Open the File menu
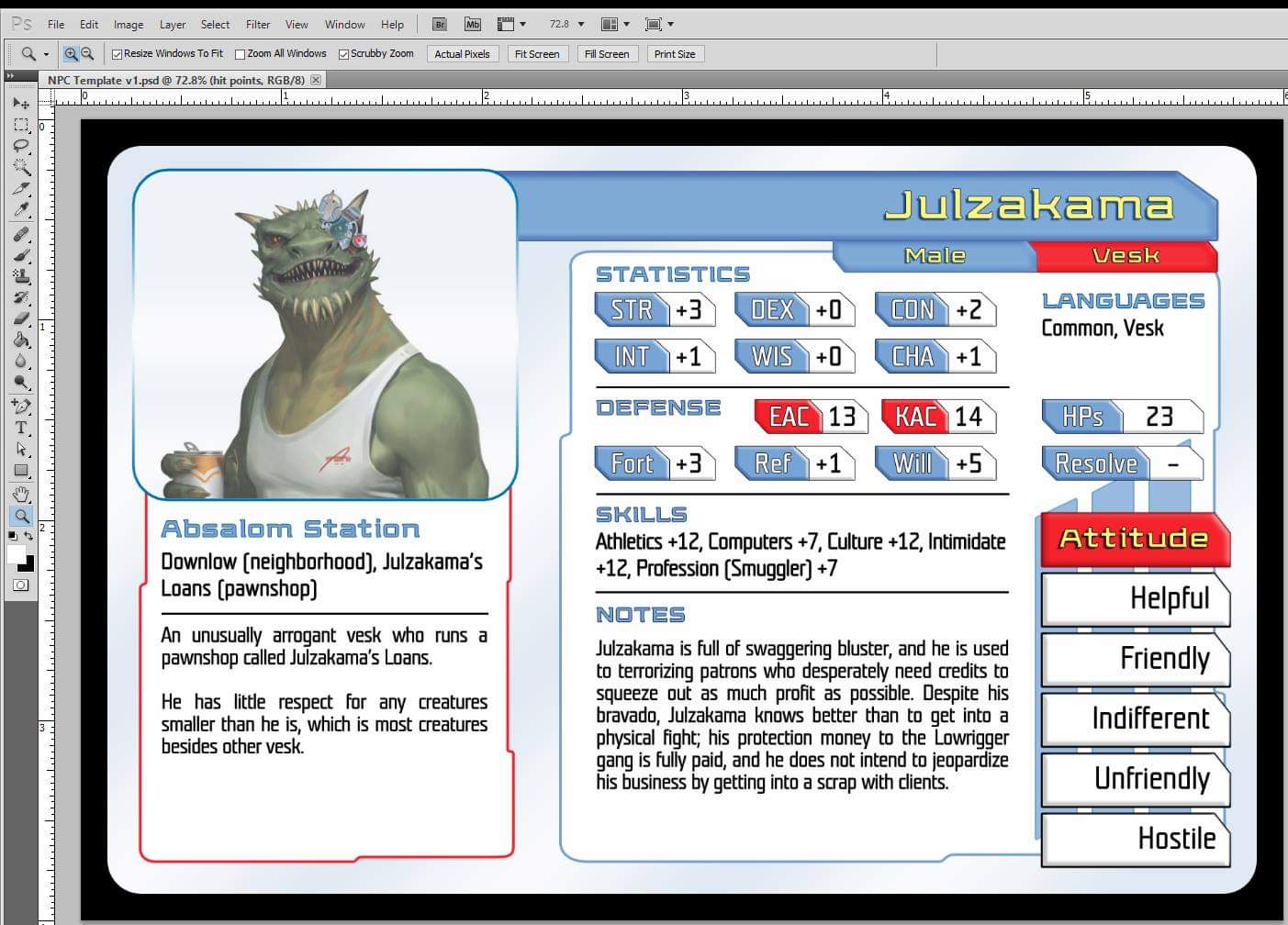This screenshot has width=1288, height=925. (56, 25)
